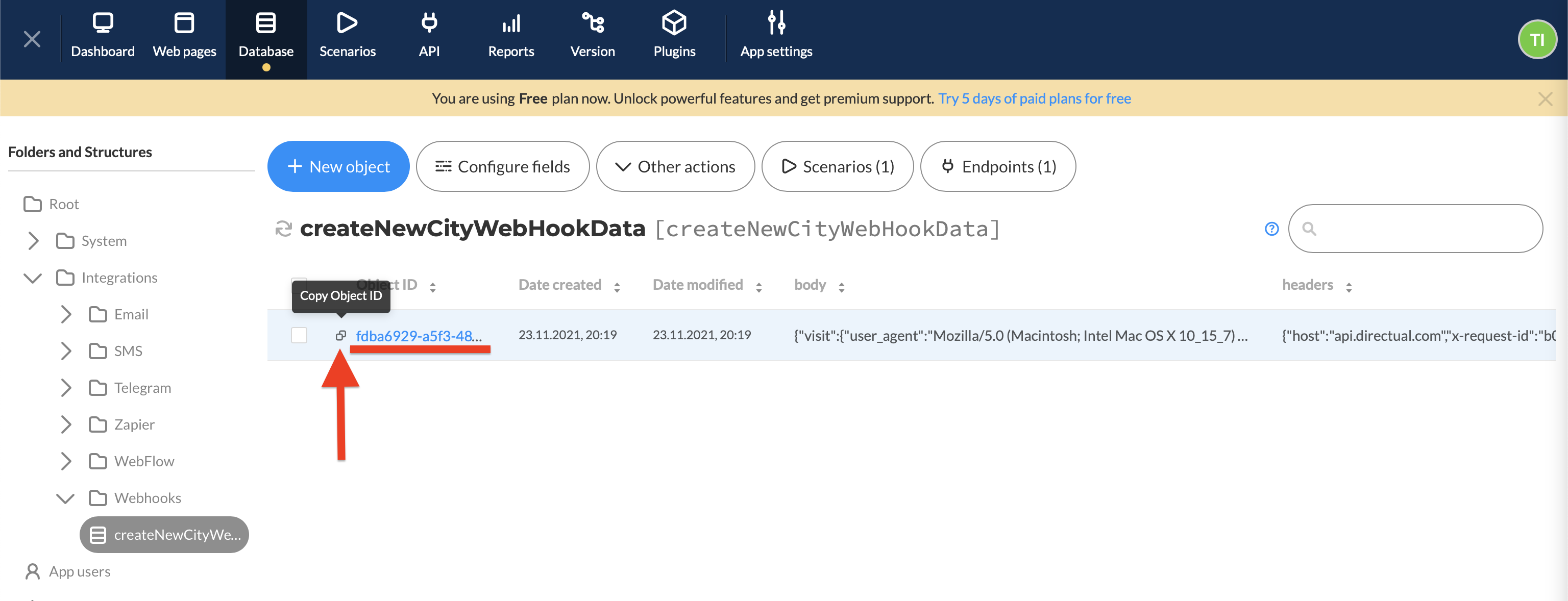
Task: Go to Web pages section
Action: coord(184,36)
